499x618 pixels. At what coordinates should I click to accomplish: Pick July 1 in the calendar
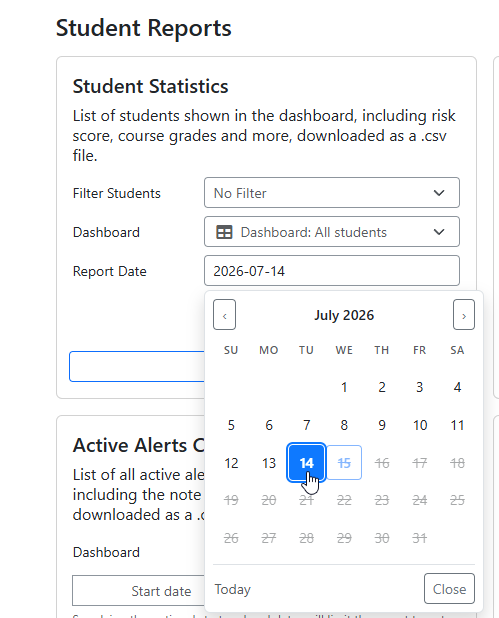344,387
